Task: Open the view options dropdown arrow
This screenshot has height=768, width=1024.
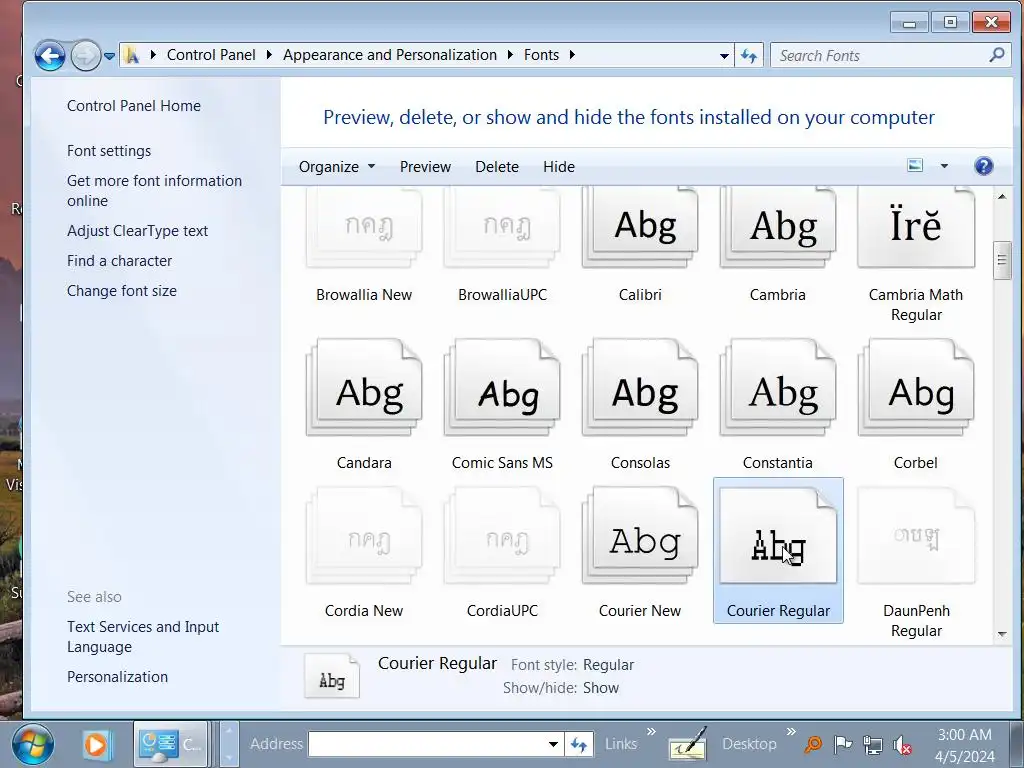Action: [x=944, y=166]
